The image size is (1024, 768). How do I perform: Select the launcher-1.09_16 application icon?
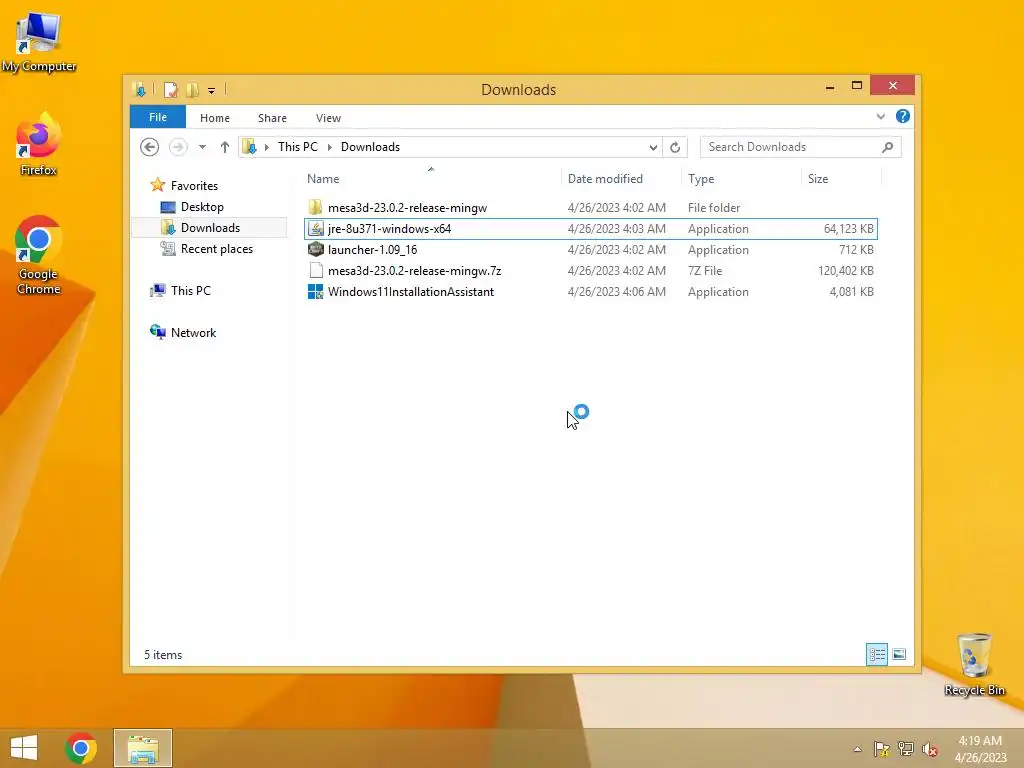[x=315, y=249]
